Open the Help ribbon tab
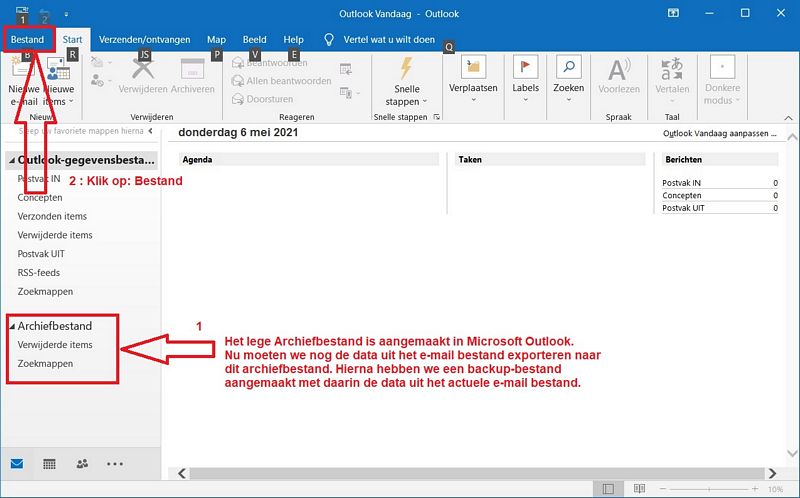800x498 pixels. click(x=293, y=40)
